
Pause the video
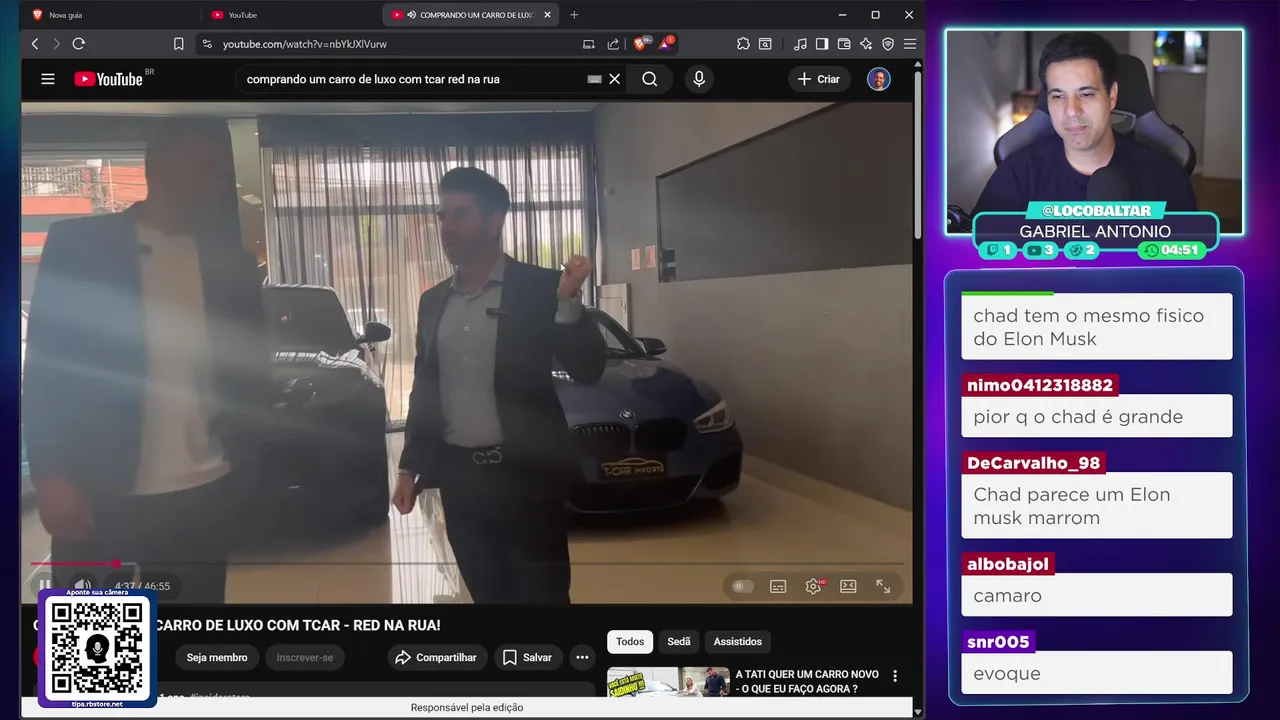click(x=45, y=586)
